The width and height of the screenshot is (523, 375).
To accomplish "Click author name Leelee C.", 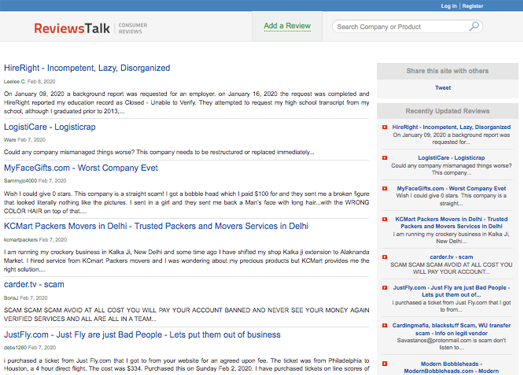I will [x=15, y=81].
